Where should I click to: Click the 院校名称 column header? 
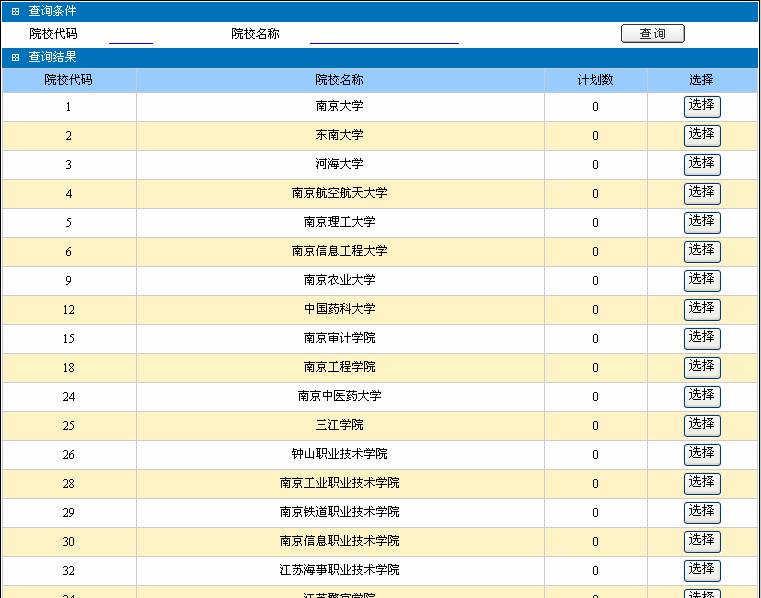[x=339, y=80]
